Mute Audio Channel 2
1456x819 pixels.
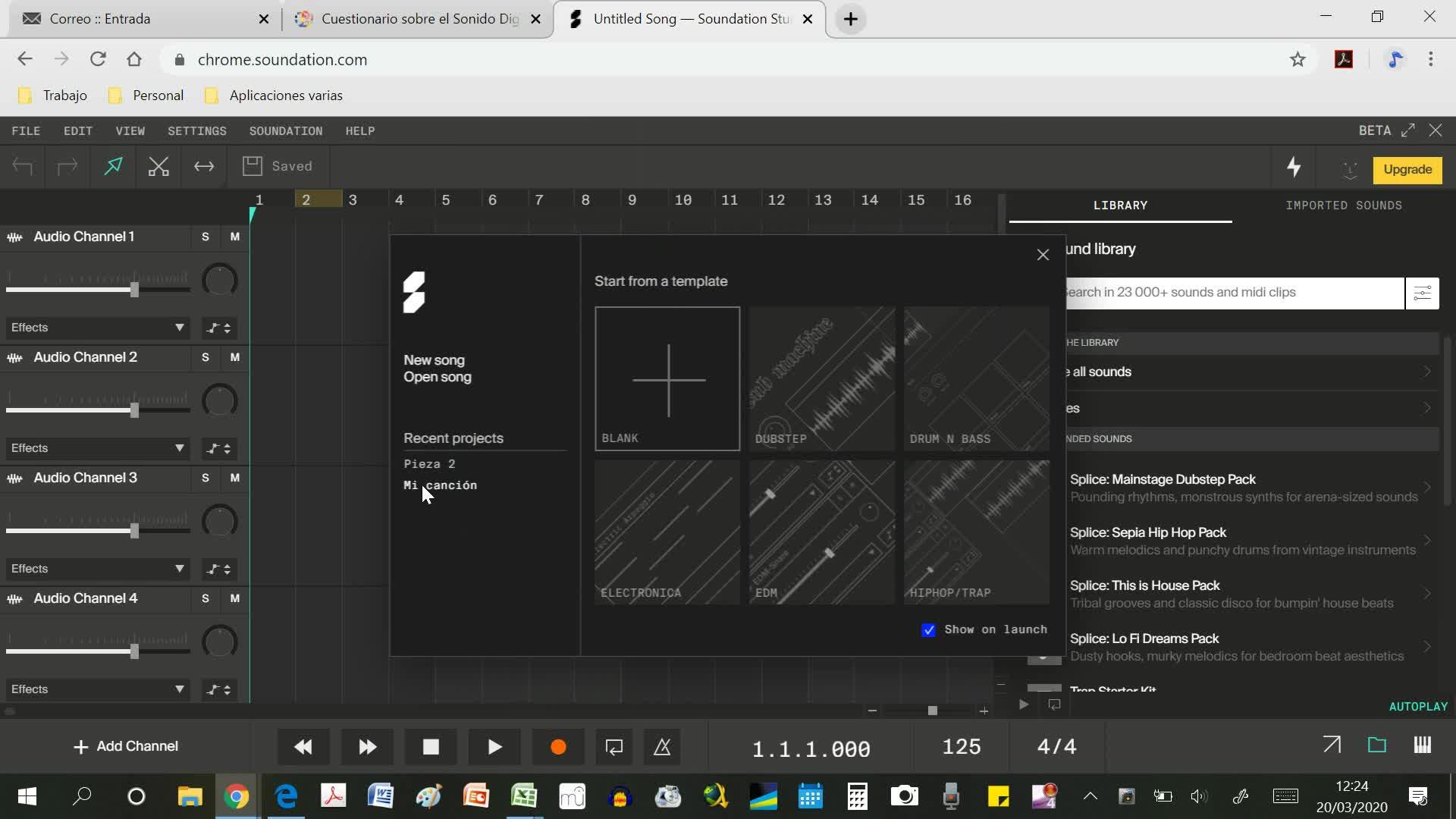coord(235,357)
